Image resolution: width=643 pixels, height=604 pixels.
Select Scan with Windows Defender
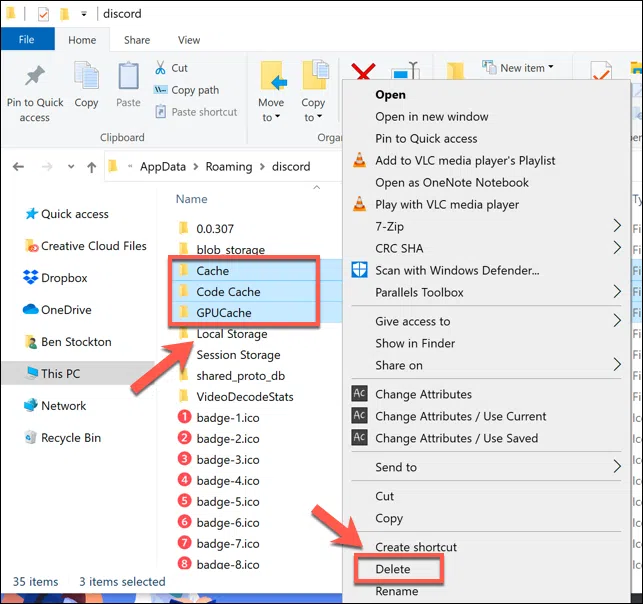(x=456, y=270)
